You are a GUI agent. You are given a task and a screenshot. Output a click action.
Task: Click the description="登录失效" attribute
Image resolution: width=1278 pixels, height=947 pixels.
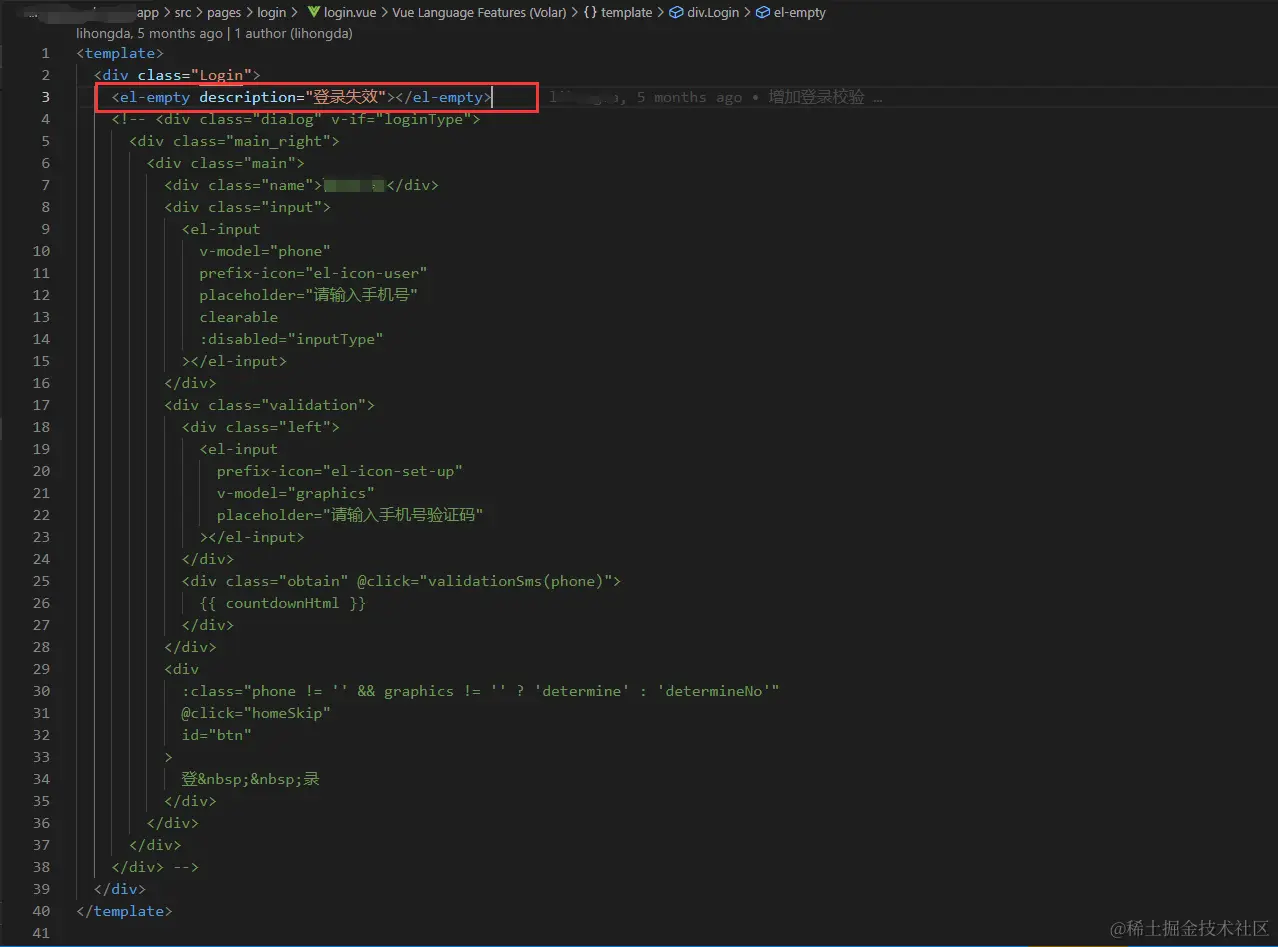tap(293, 97)
